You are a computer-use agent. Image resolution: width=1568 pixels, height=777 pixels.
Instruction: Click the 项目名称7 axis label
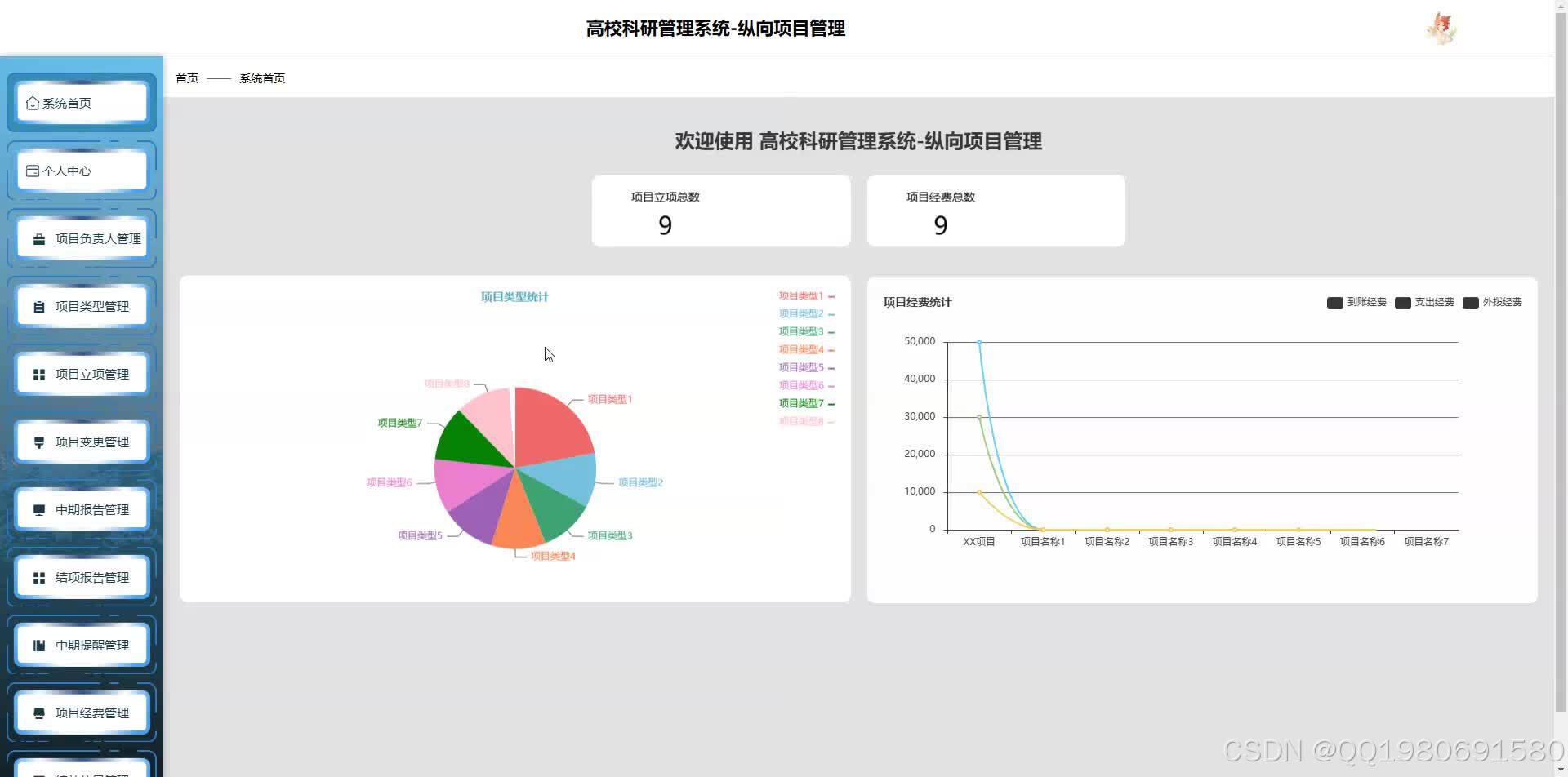(x=1426, y=542)
